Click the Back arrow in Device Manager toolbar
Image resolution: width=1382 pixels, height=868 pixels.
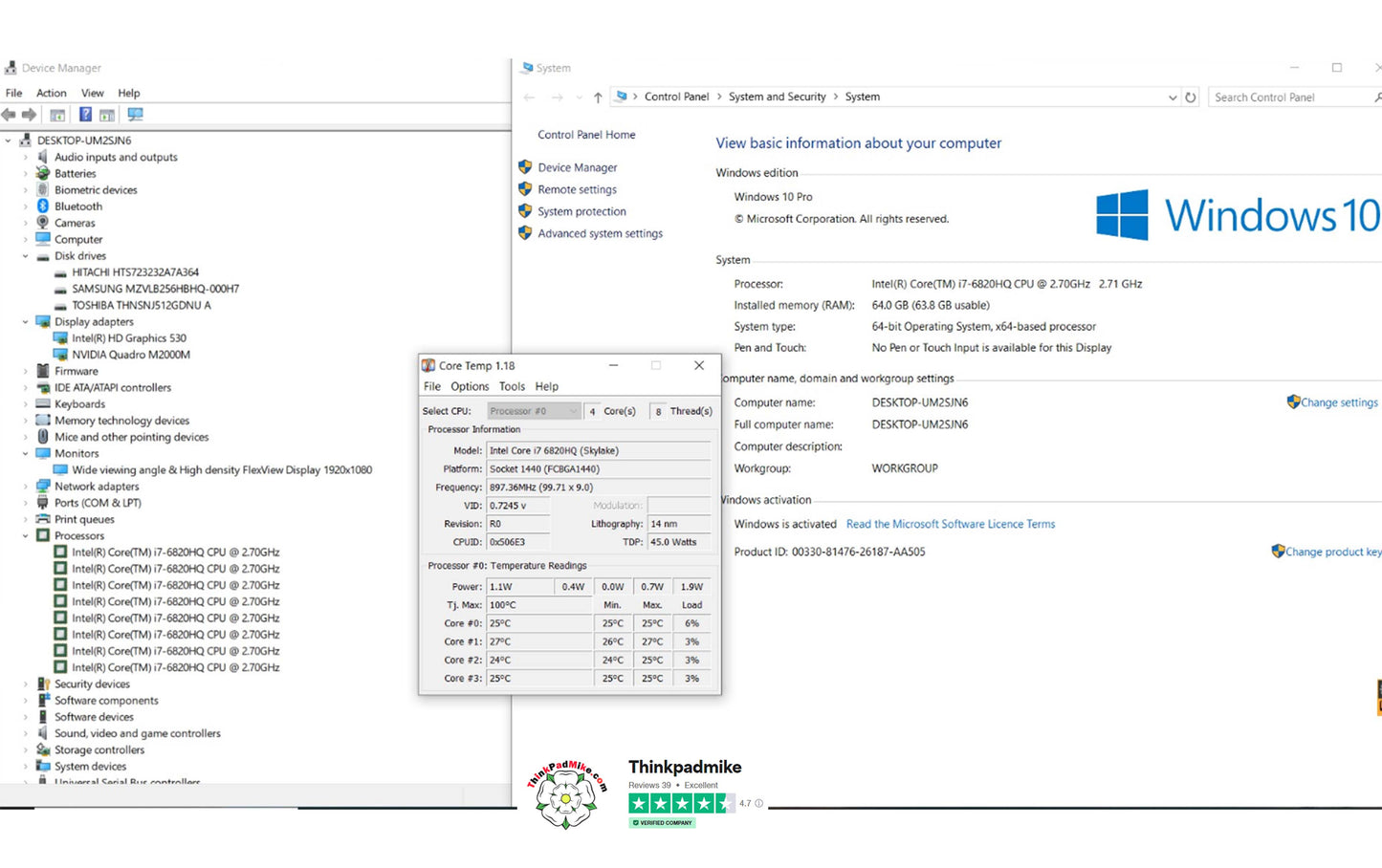click(x=9, y=115)
